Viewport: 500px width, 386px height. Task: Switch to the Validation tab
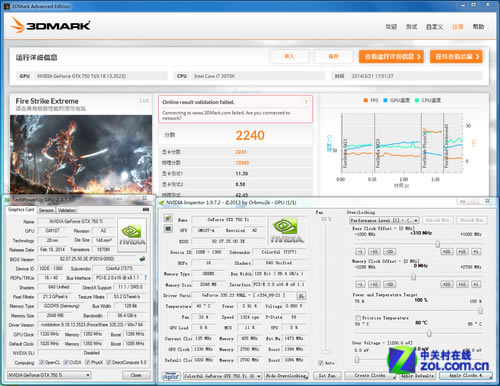click(67, 210)
